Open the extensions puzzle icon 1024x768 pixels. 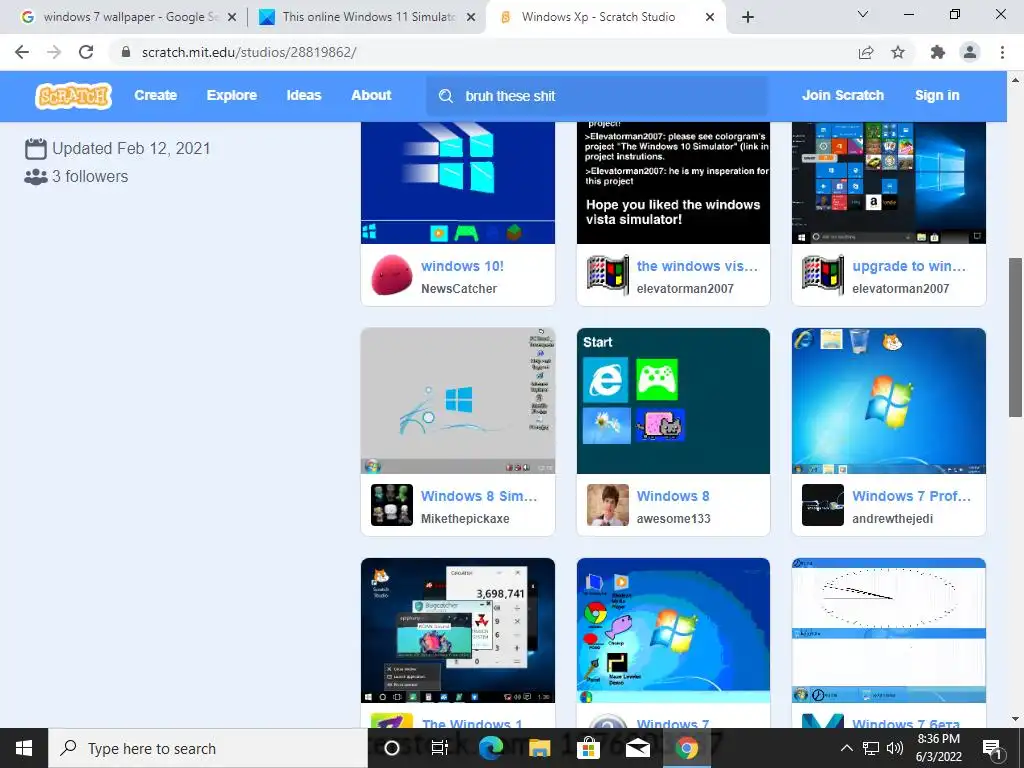[x=938, y=52]
